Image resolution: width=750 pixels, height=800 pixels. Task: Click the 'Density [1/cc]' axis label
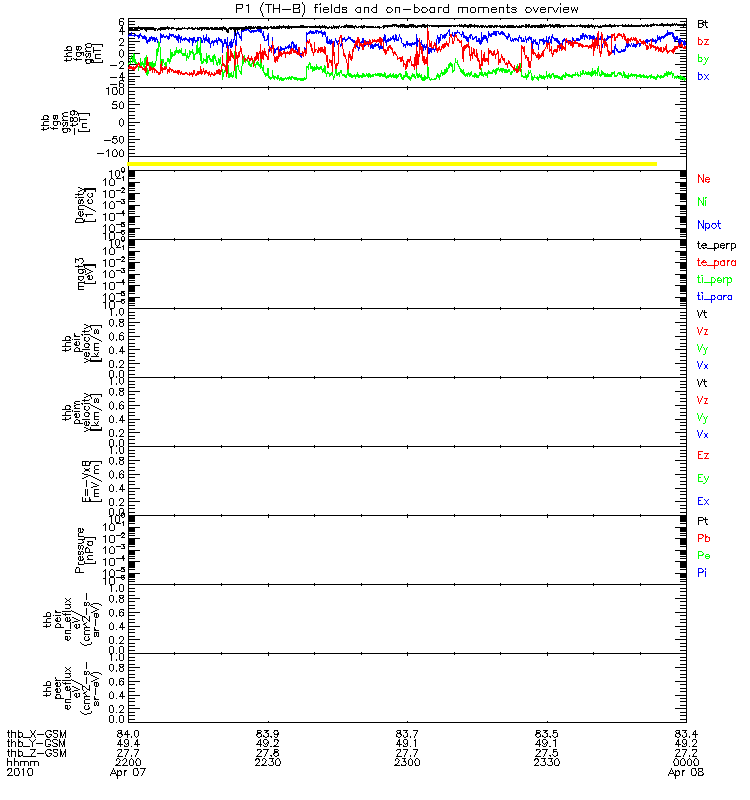coord(85,205)
